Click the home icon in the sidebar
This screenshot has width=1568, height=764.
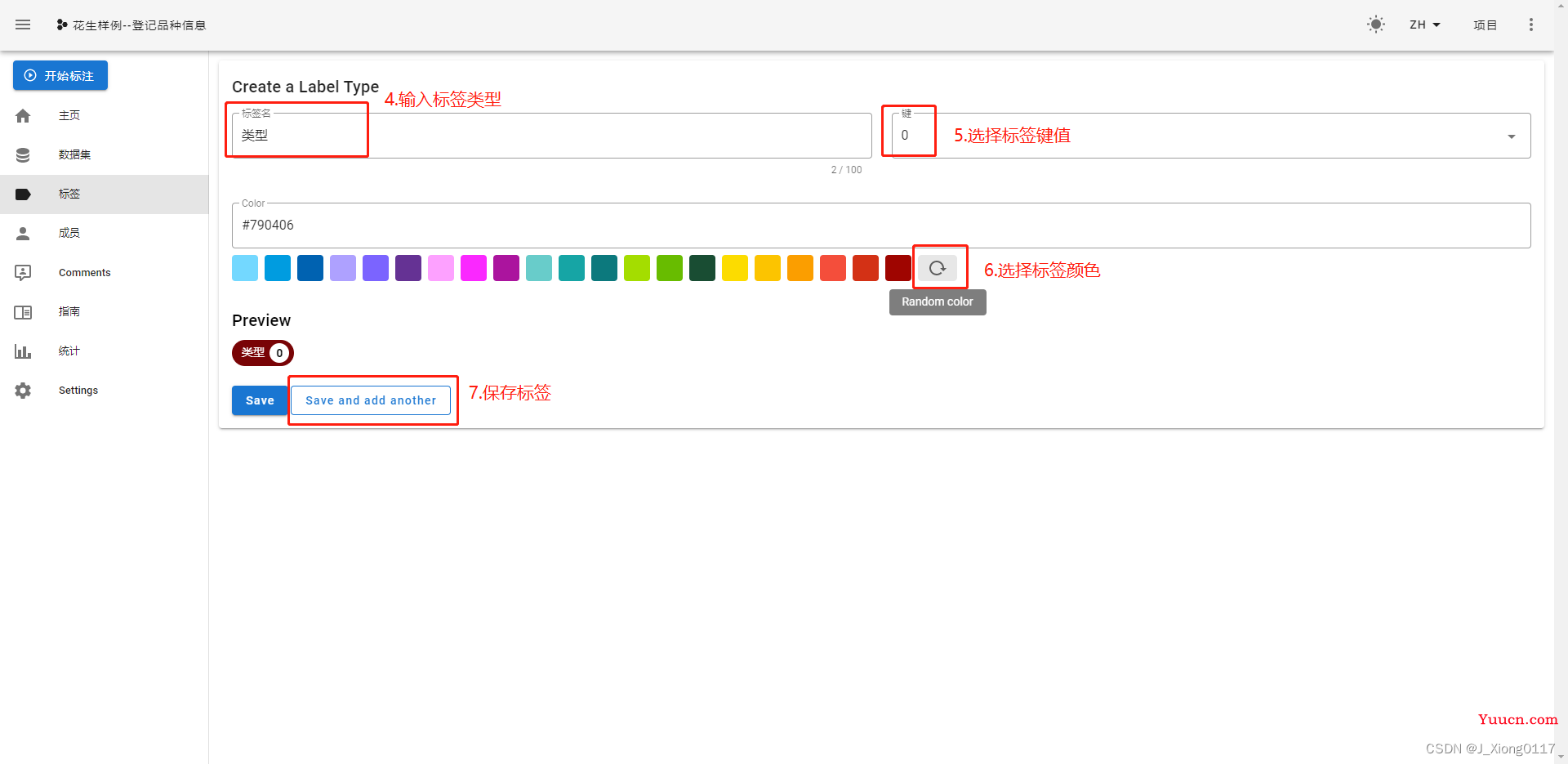coord(23,115)
